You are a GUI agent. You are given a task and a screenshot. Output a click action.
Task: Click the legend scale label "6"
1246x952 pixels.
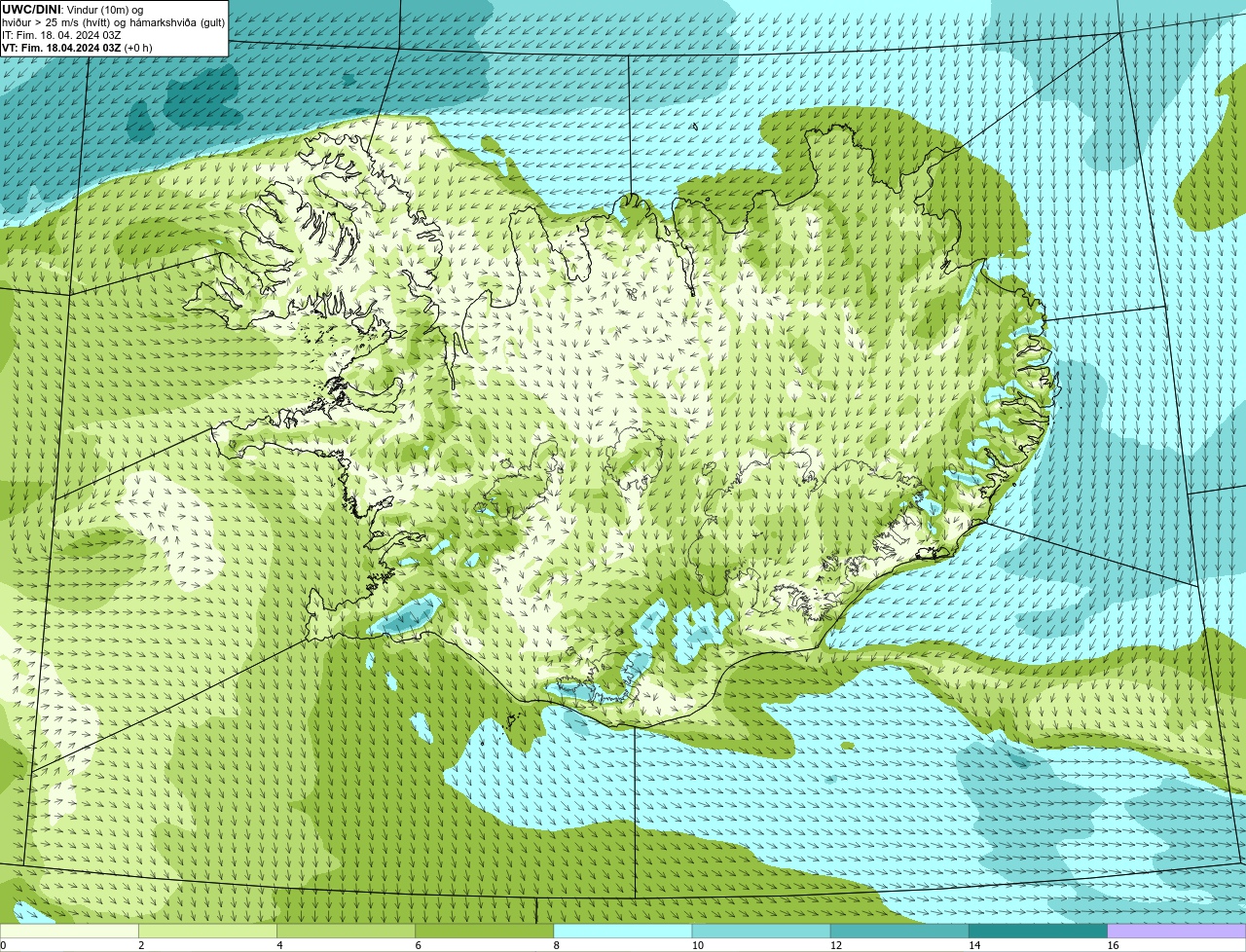[419, 945]
